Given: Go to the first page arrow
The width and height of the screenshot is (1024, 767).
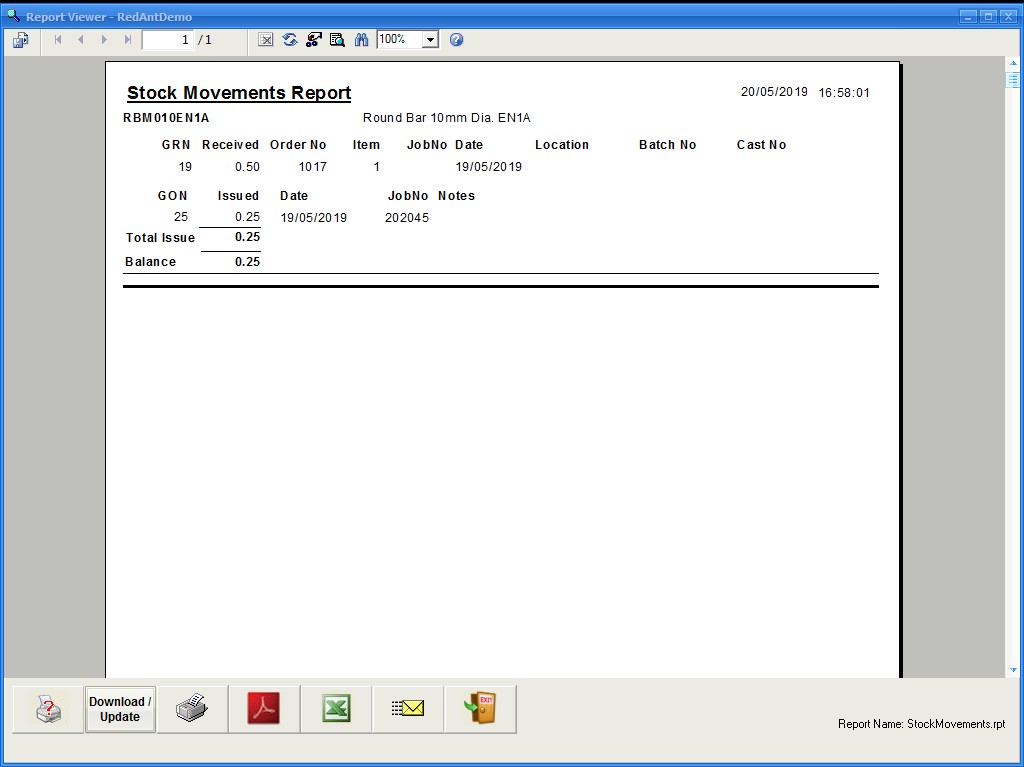Looking at the screenshot, I should (57, 40).
